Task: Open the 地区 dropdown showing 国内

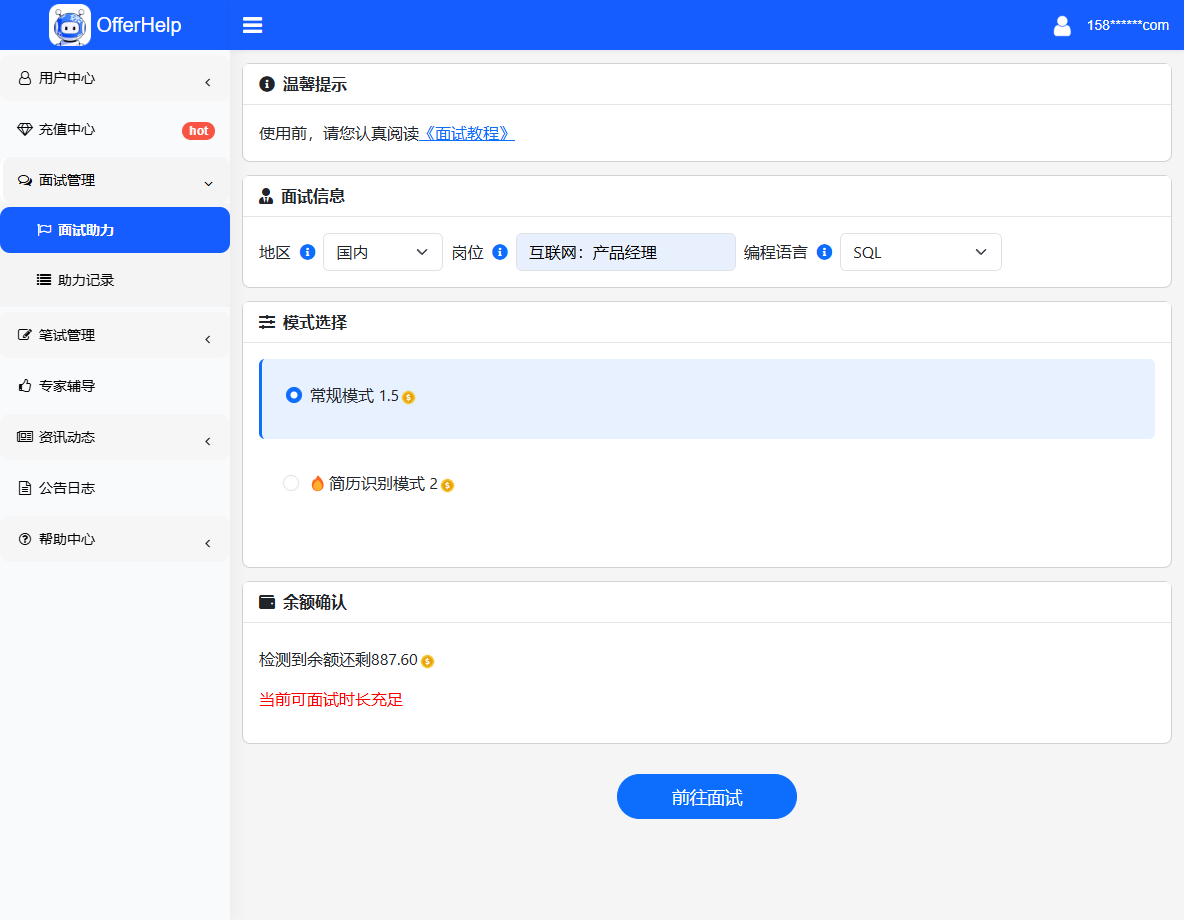Action: [382, 252]
